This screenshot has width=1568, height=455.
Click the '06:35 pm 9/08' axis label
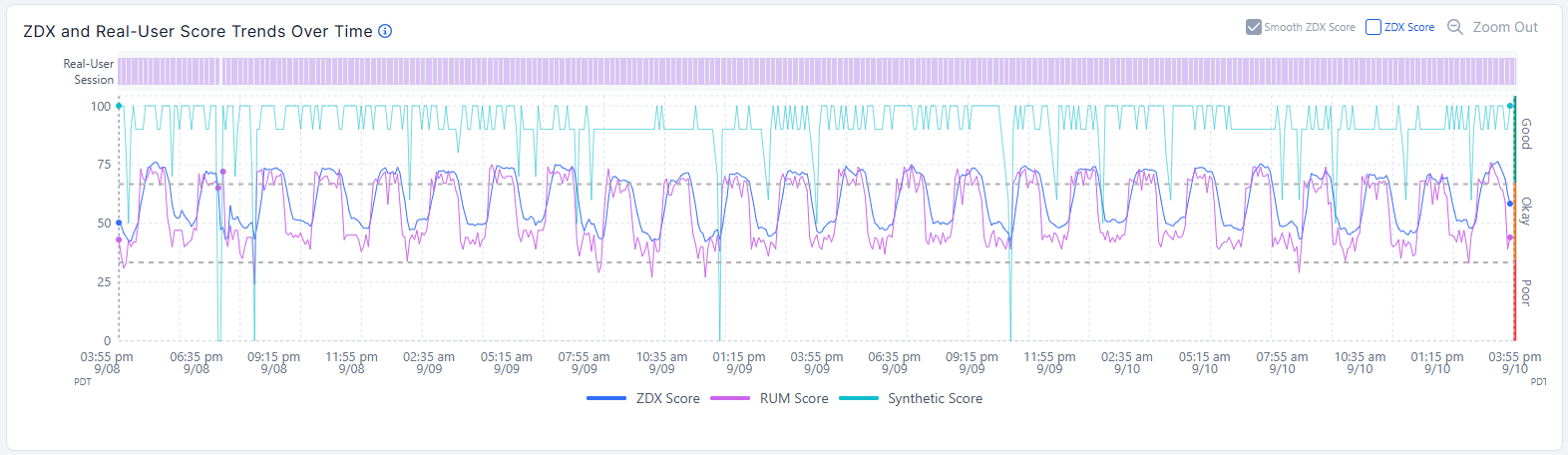click(x=196, y=362)
